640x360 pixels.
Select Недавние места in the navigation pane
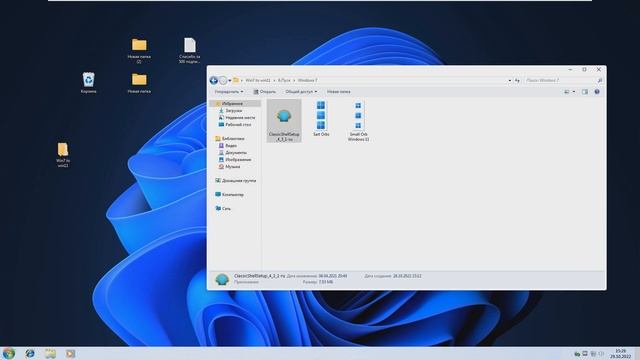point(237,118)
